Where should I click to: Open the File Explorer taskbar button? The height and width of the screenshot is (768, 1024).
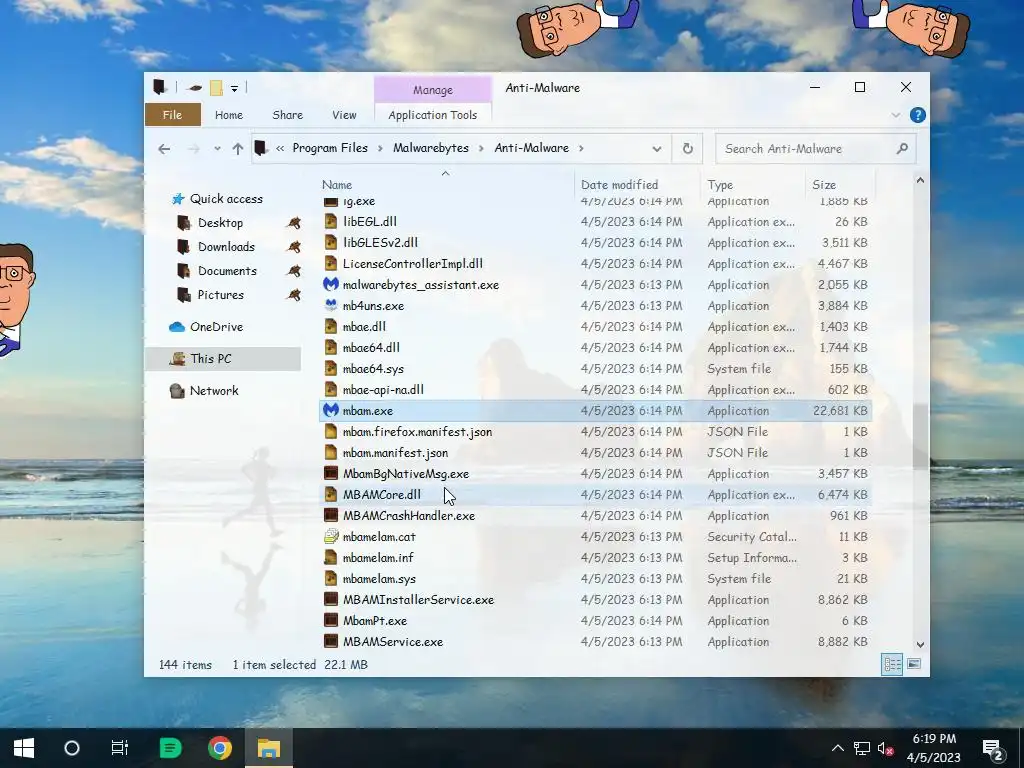(268, 748)
